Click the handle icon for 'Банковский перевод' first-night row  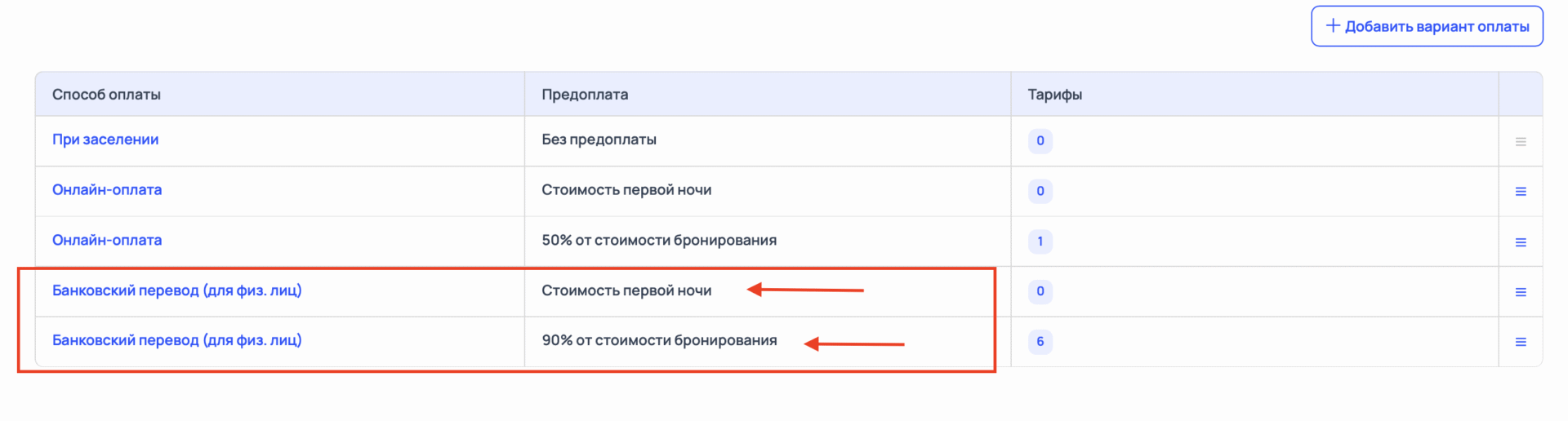coord(1521,292)
